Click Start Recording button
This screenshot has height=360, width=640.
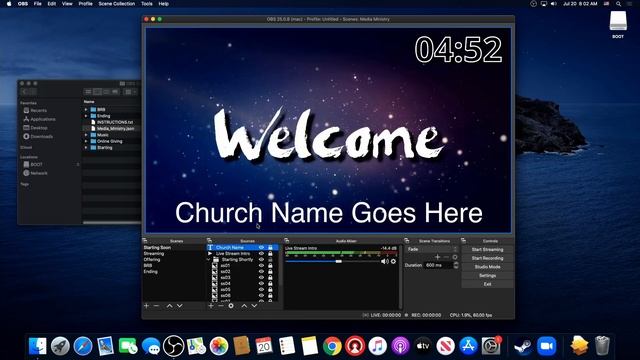tap(487, 258)
